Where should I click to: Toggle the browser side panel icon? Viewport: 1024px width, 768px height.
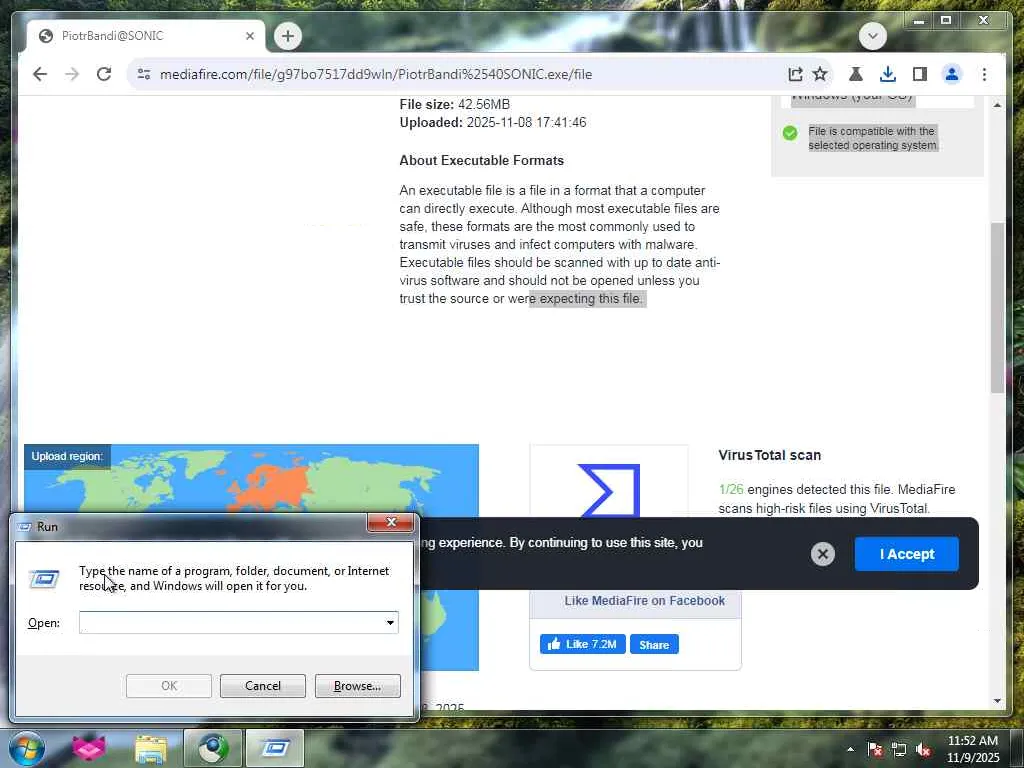(920, 74)
